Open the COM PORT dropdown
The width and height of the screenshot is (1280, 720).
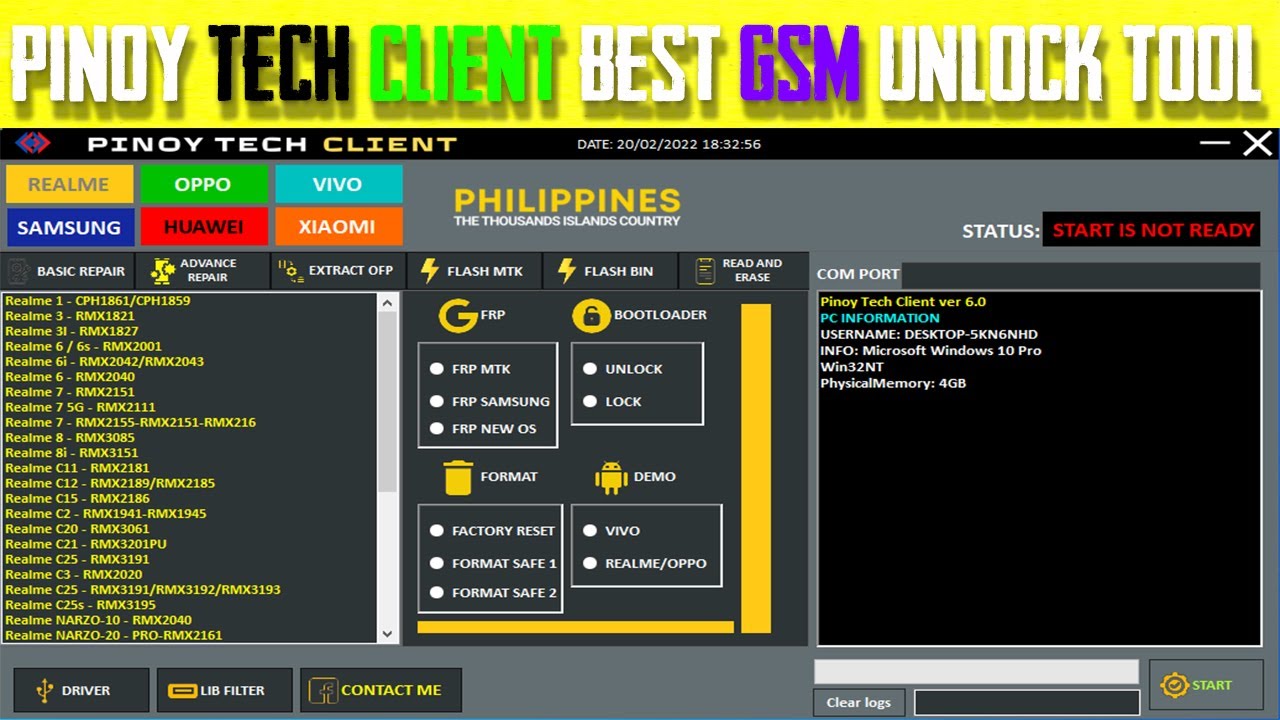1080,275
